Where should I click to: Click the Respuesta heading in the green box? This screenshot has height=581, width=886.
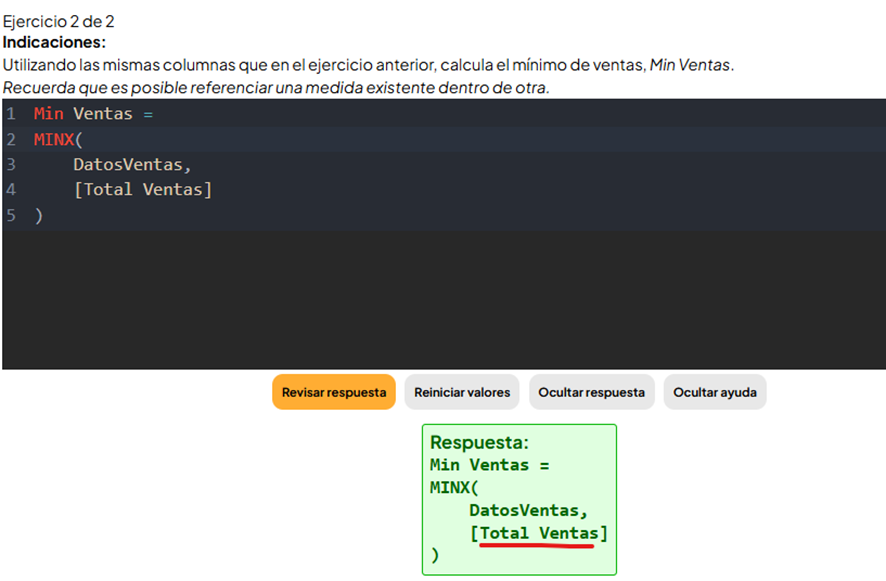click(x=479, y=442)
